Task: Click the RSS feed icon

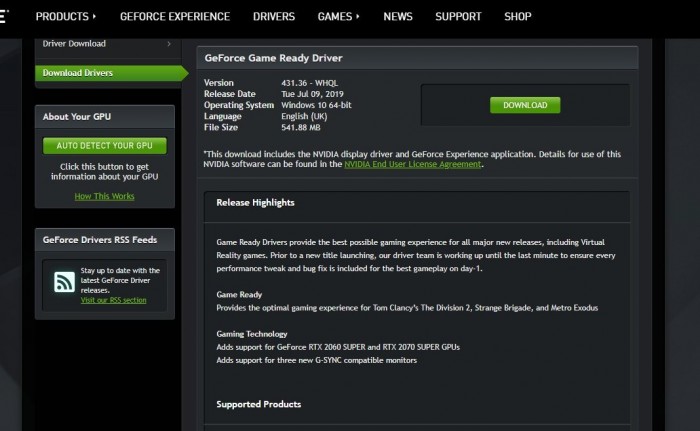Action: coord(64,281)
